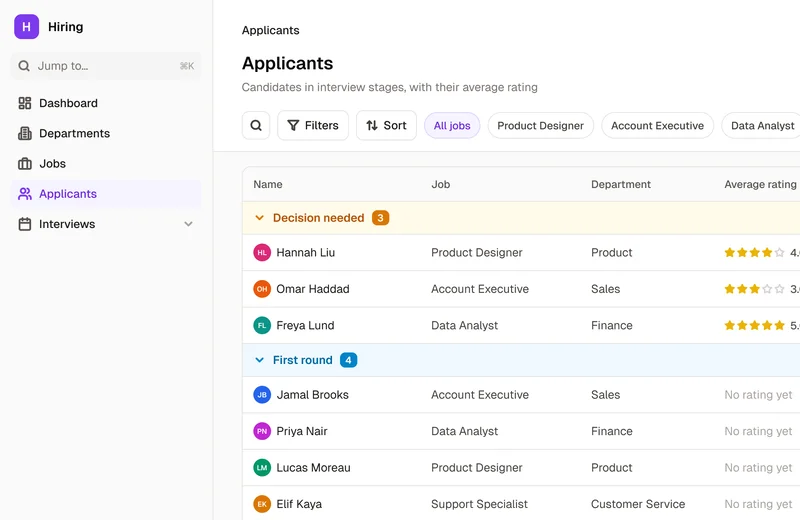Select the All jobs filter chip
This screenshot has height=520, width=800.
(x=452, y=126)
